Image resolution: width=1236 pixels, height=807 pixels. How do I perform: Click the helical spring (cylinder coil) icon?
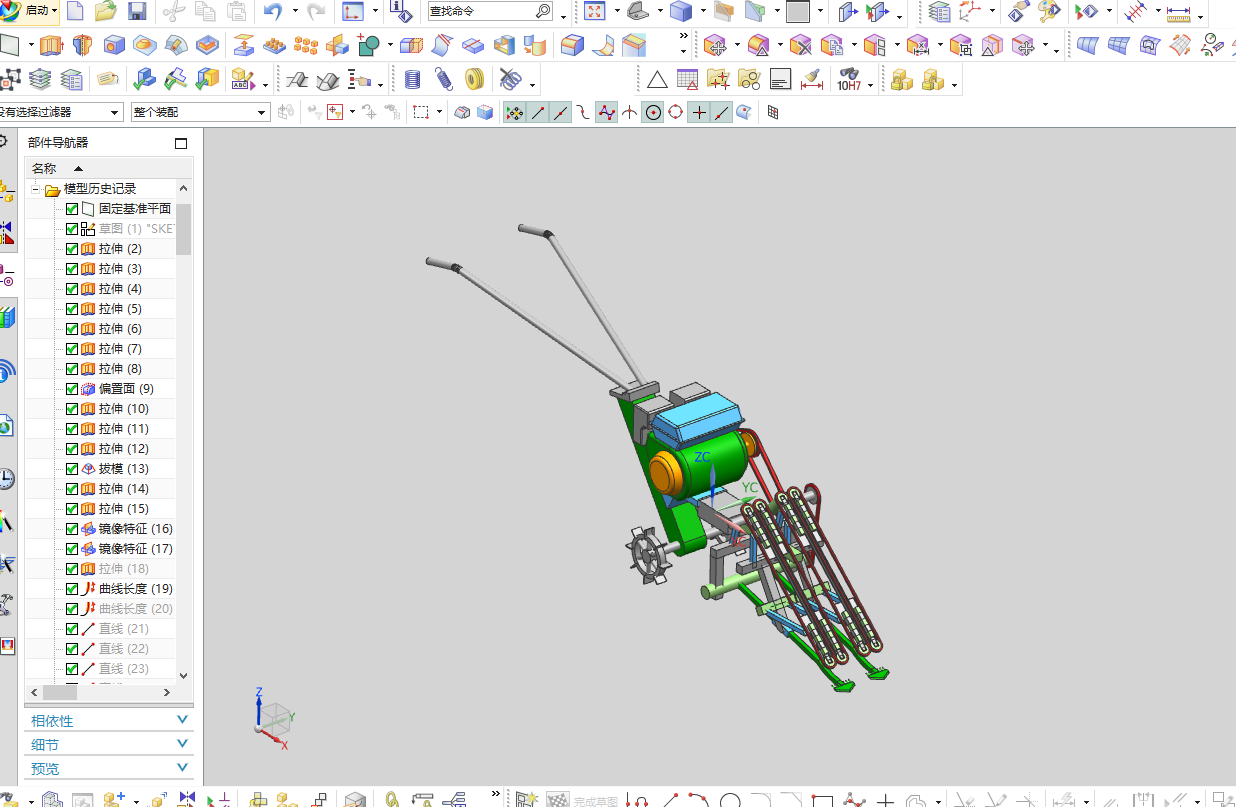pos(413,79)
